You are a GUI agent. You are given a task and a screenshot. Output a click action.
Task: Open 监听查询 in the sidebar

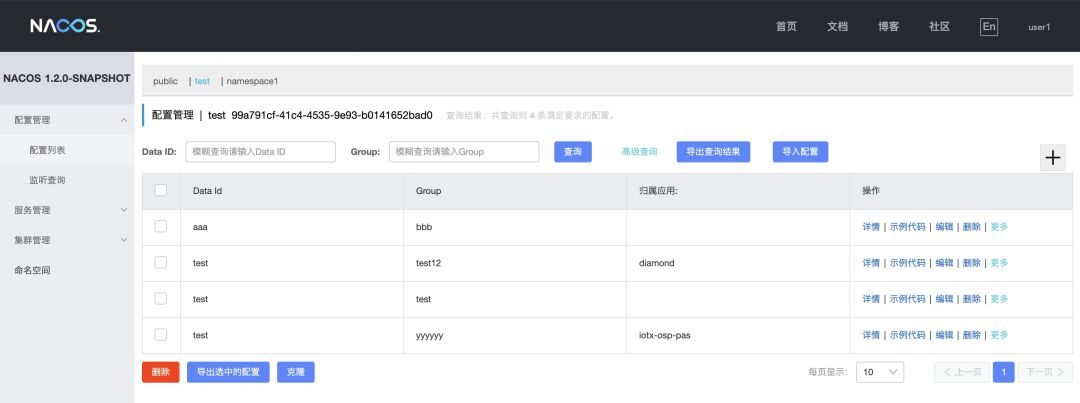(x=48, y=180)
